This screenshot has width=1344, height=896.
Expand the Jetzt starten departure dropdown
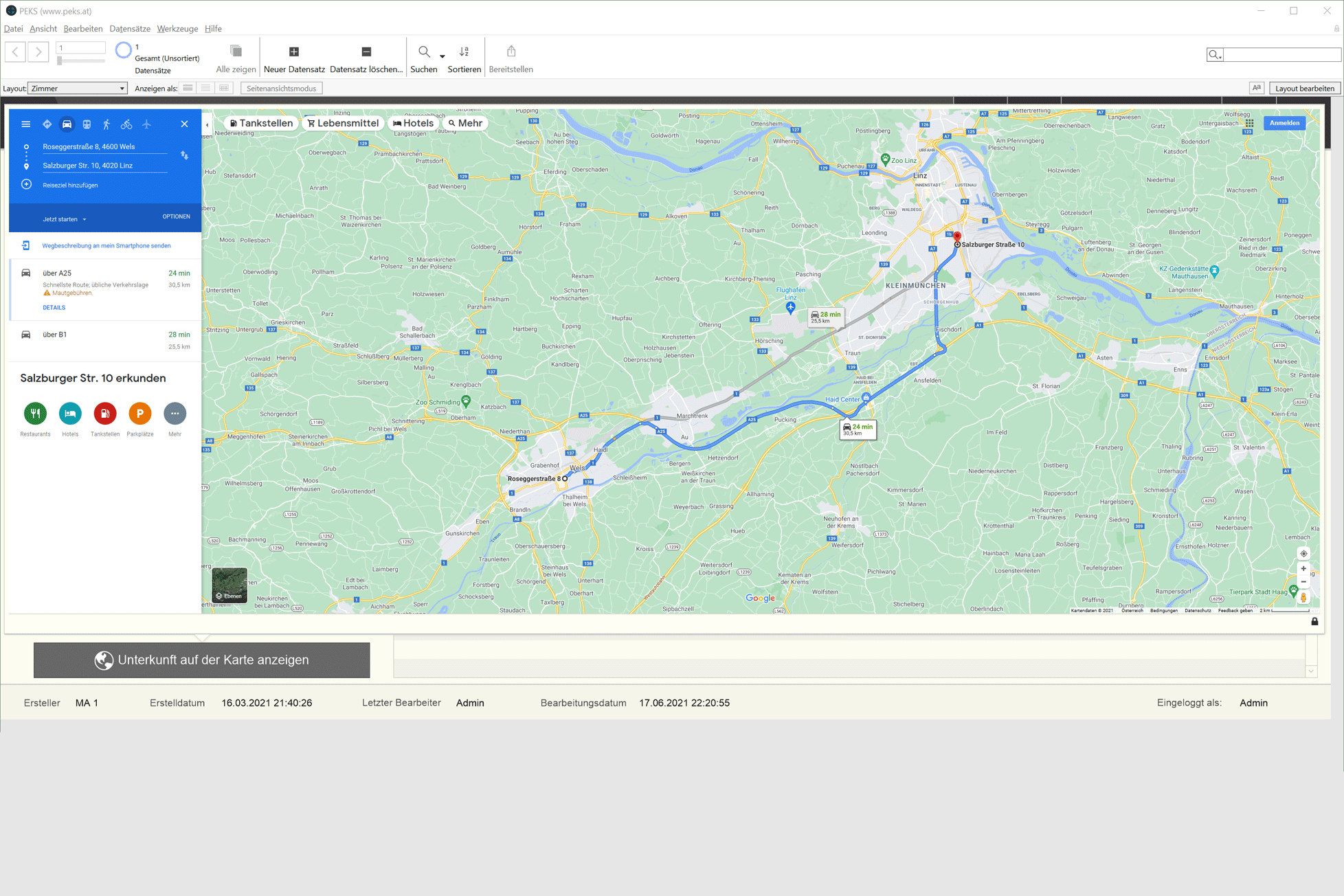(x=65, y=219)
